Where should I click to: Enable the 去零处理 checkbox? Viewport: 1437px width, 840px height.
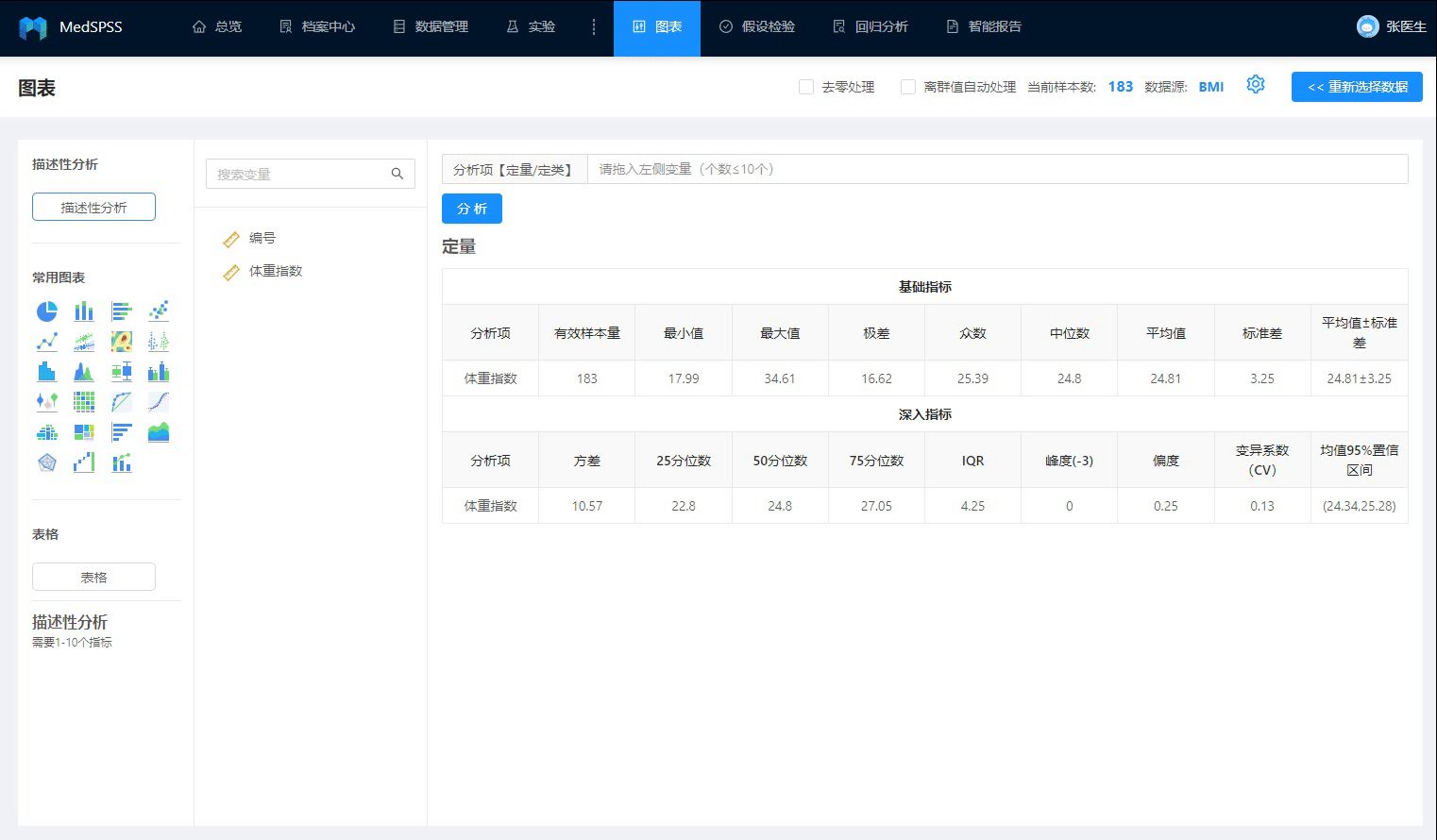pyautogui.click(x=806, y=87)
